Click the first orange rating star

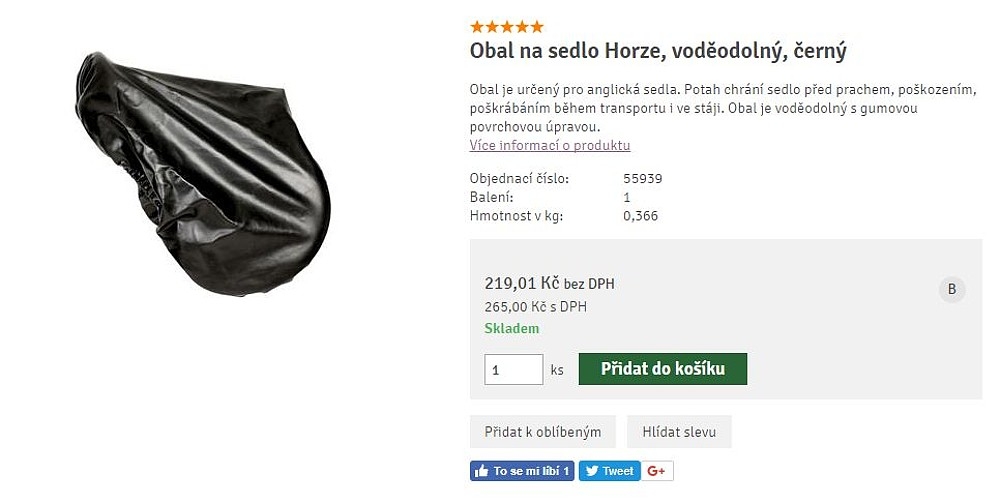476,27
